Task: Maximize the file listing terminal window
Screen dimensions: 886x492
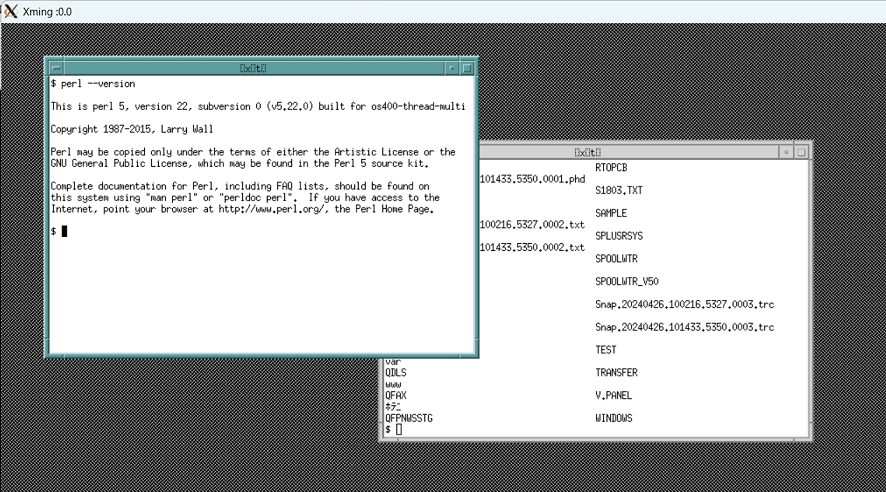Action: tap(802, 152)
